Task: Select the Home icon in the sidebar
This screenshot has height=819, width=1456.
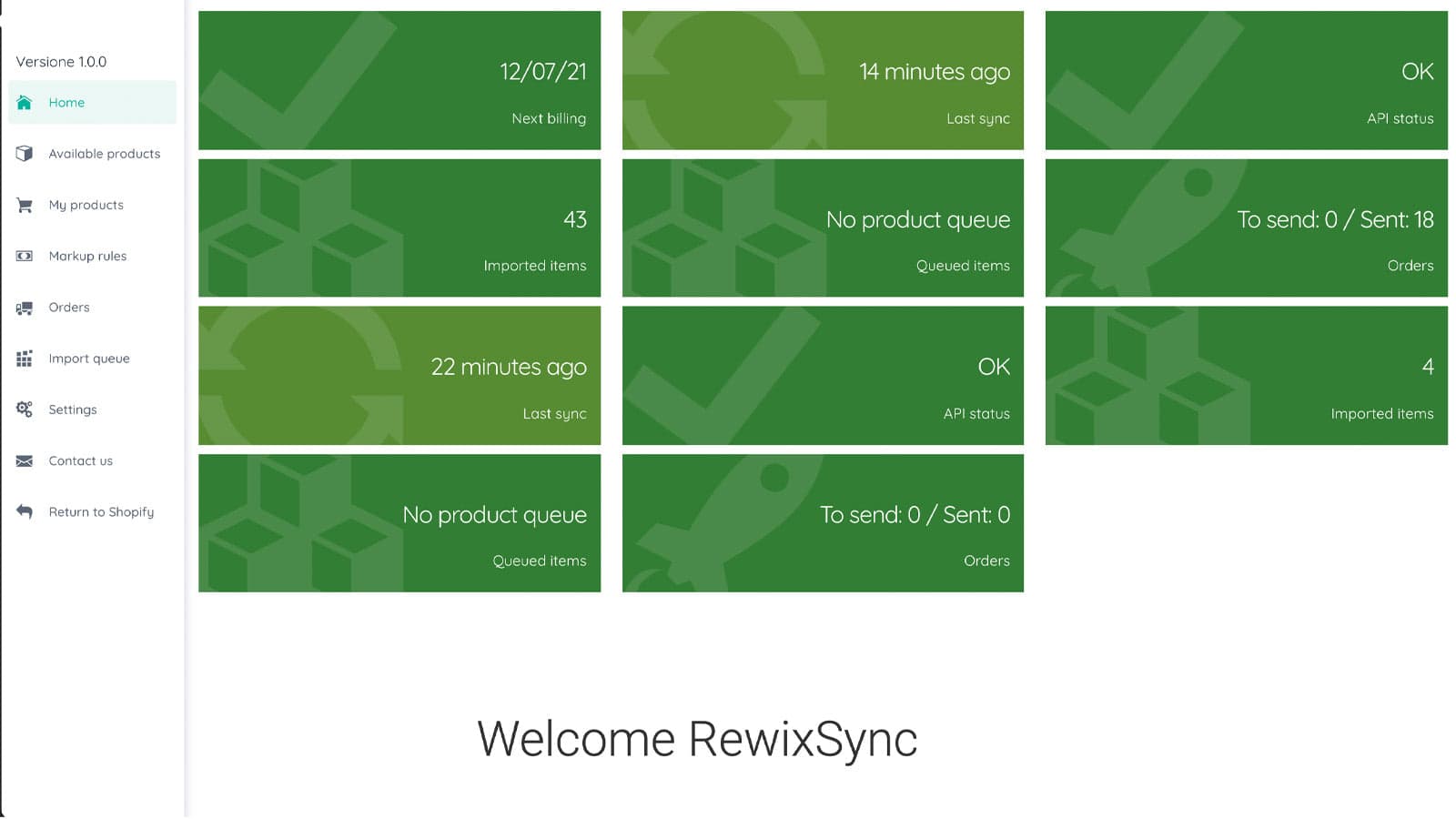Action: (25, 103)
